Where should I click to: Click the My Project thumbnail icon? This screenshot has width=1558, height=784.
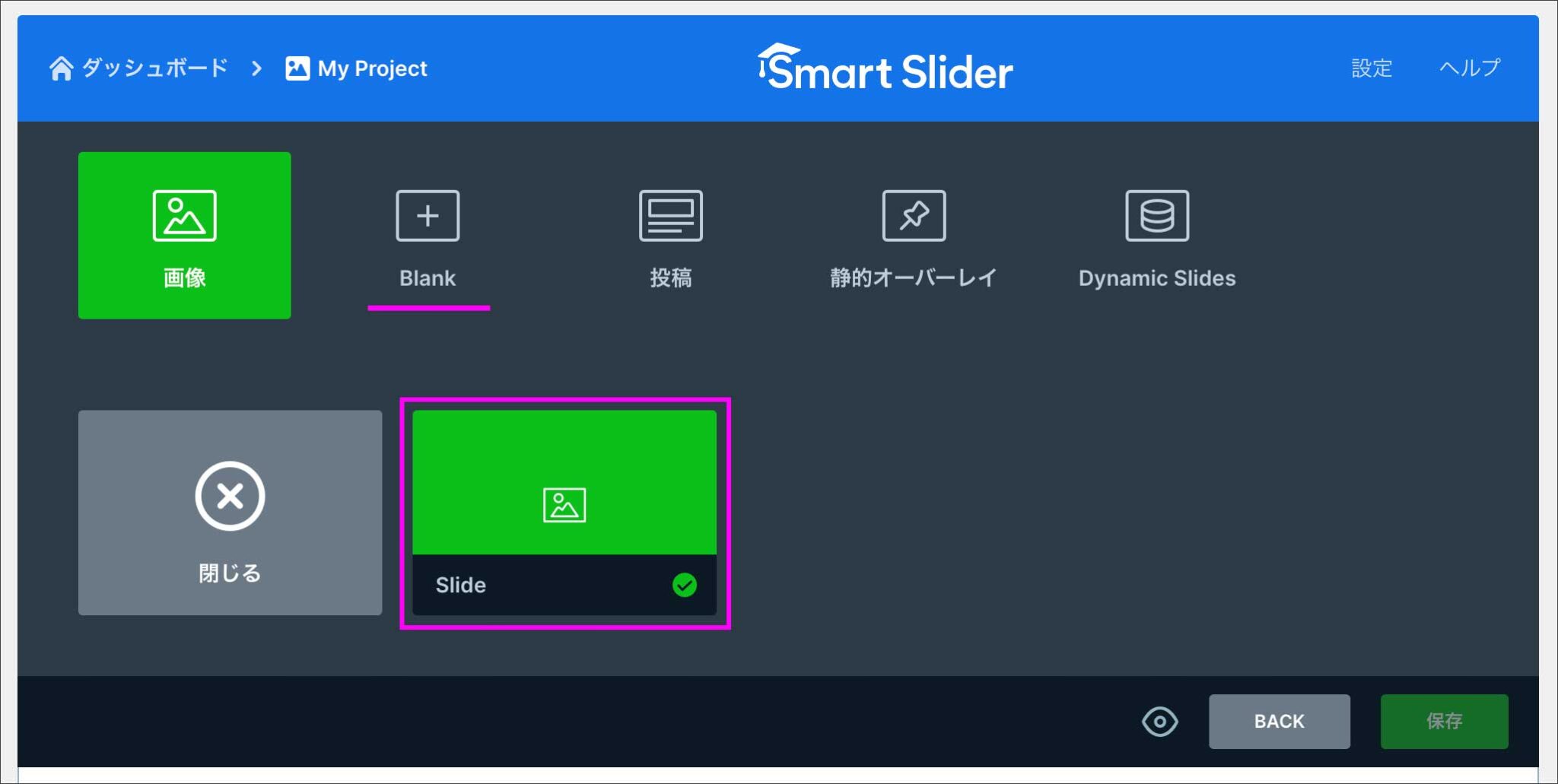pos(296,68)
